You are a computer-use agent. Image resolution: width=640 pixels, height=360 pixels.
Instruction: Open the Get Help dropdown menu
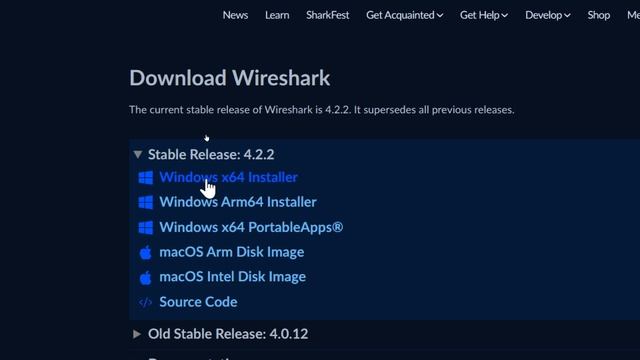click(x=484, y=15)
